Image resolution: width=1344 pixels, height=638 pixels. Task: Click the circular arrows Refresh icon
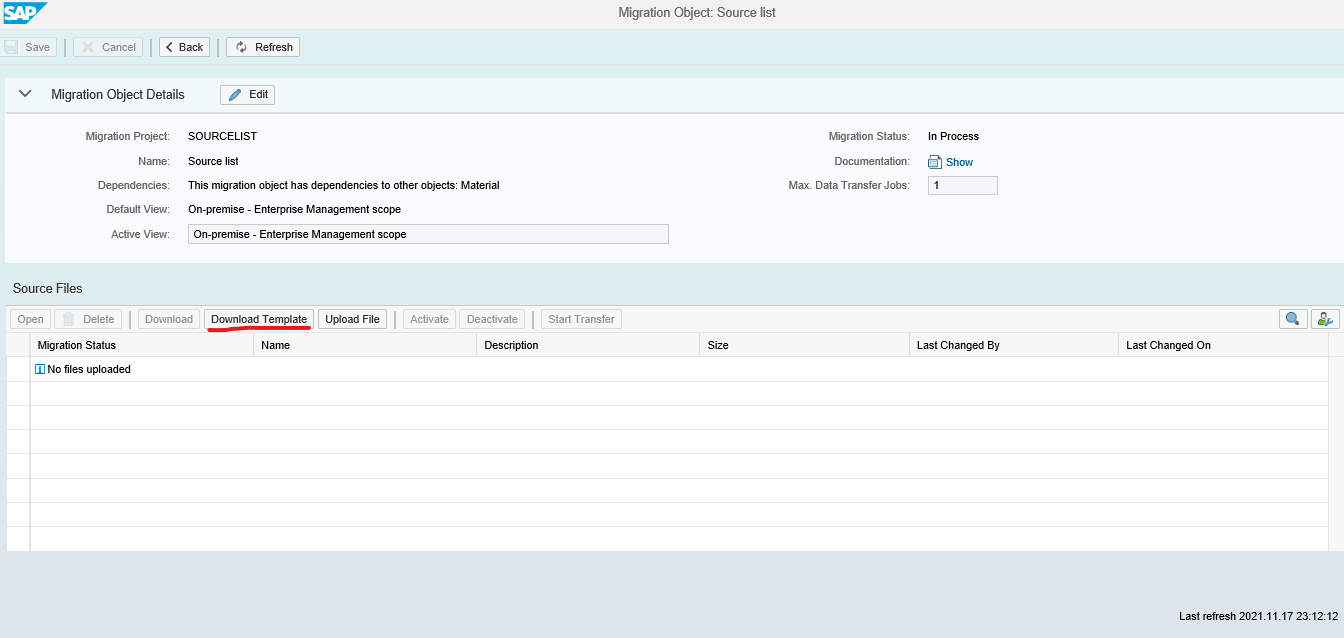point(240,46)
